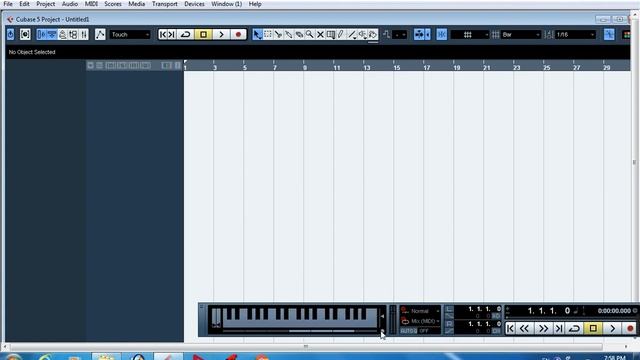Open the 1/16 quantize dropdown
The width and height of the screenshot is (640, 360).
tap(576, 35)
